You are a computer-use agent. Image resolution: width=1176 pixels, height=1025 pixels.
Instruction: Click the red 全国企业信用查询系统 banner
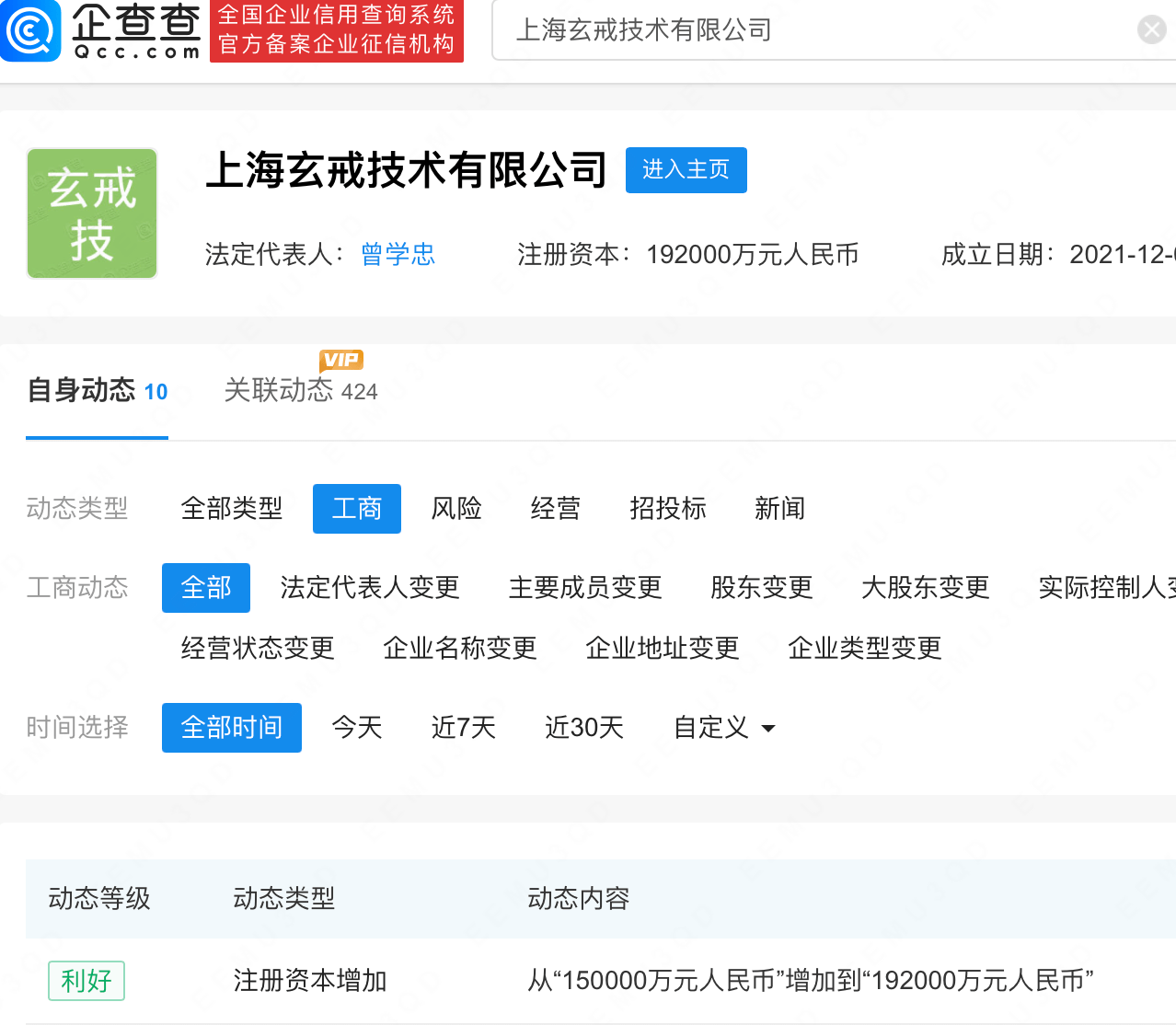(x=337, y=30)
